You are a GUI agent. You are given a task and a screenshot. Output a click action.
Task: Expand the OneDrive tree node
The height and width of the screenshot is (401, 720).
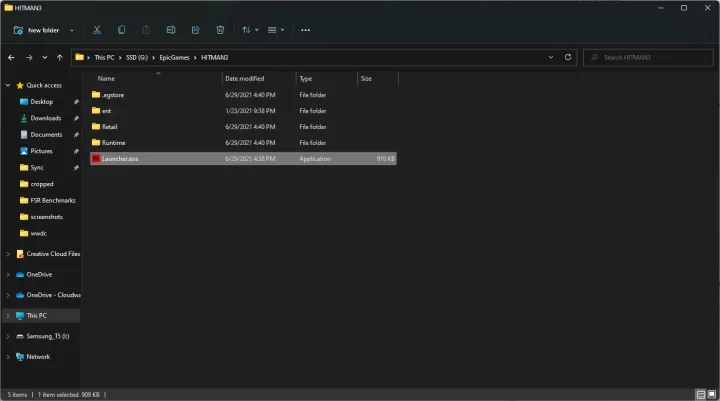tap(8, 275)
